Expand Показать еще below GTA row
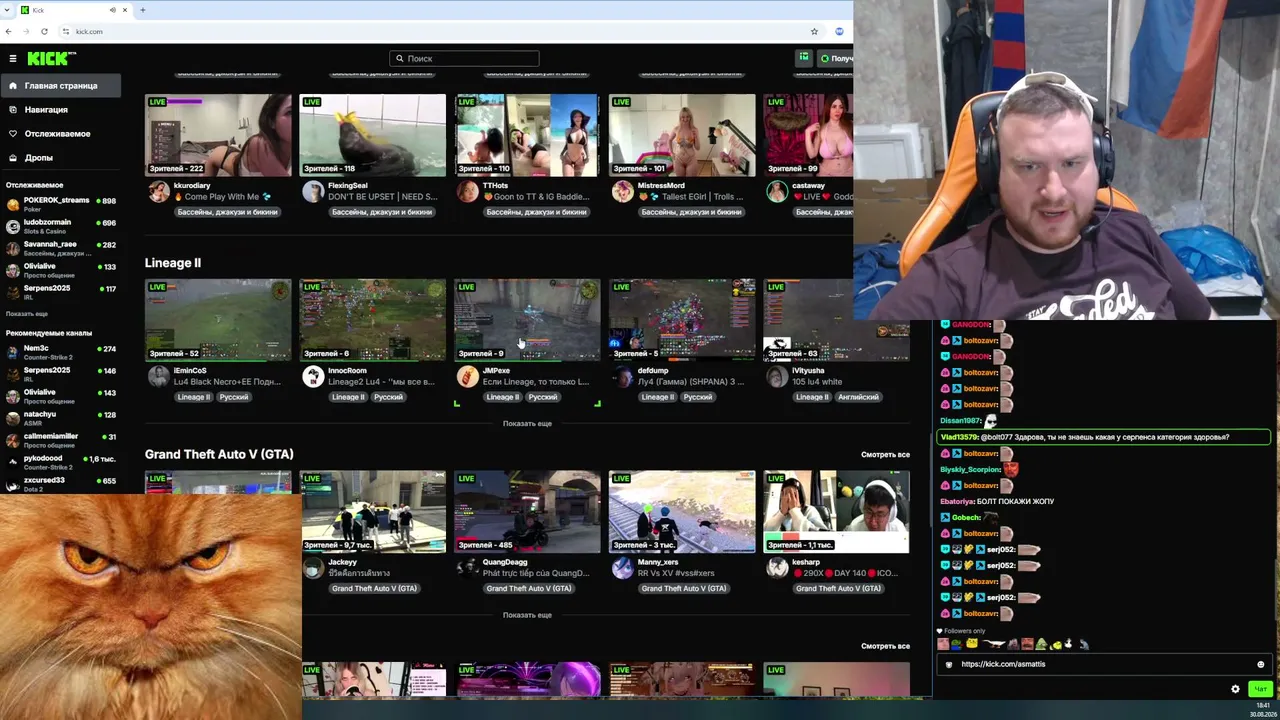 [527, 615]
